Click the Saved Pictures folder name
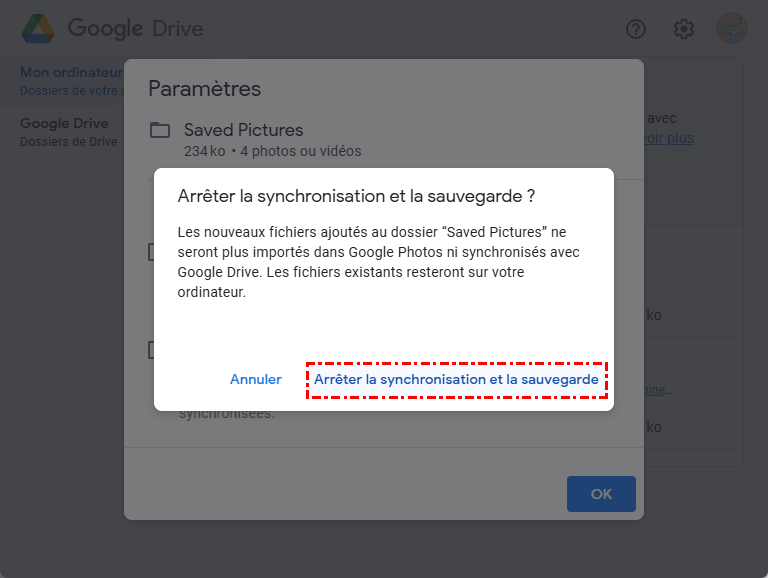The width and height of the screenshot is (768, 578). 243,130
